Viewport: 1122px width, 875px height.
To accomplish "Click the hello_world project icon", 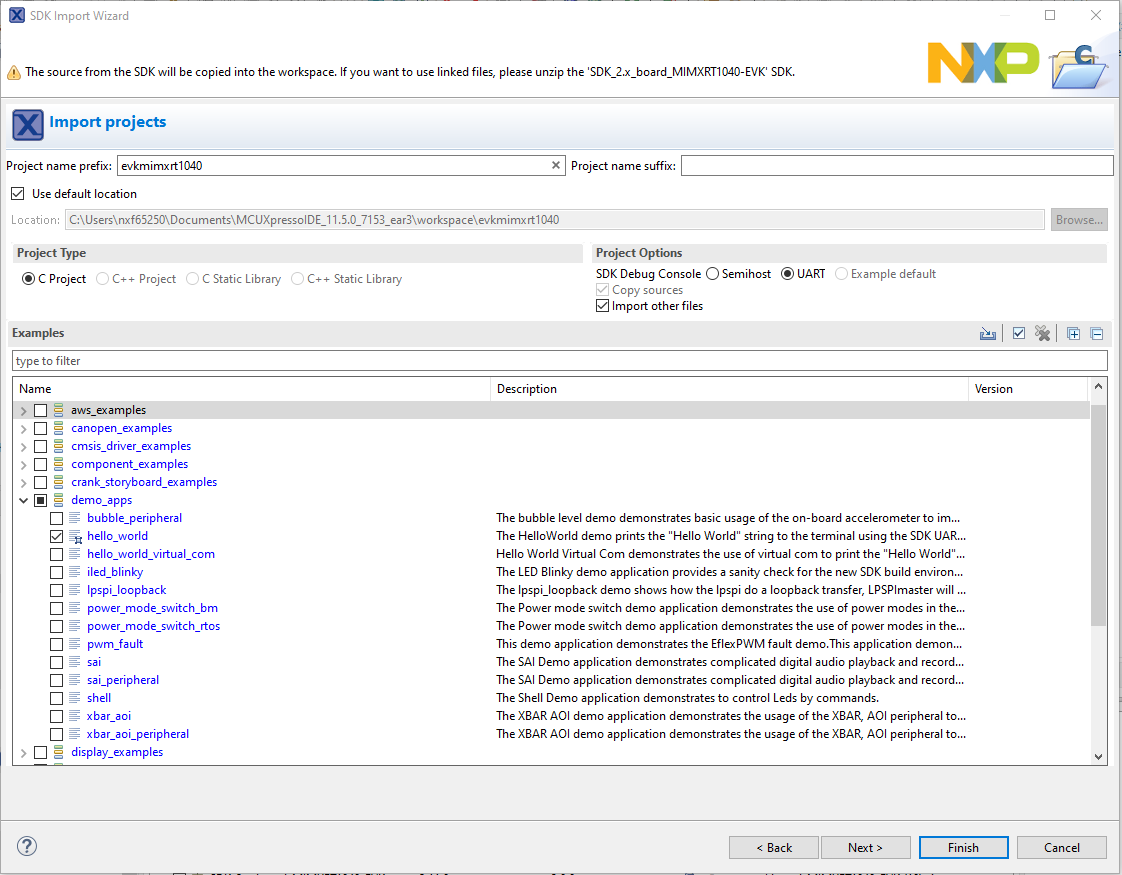I will pos(76,536).
